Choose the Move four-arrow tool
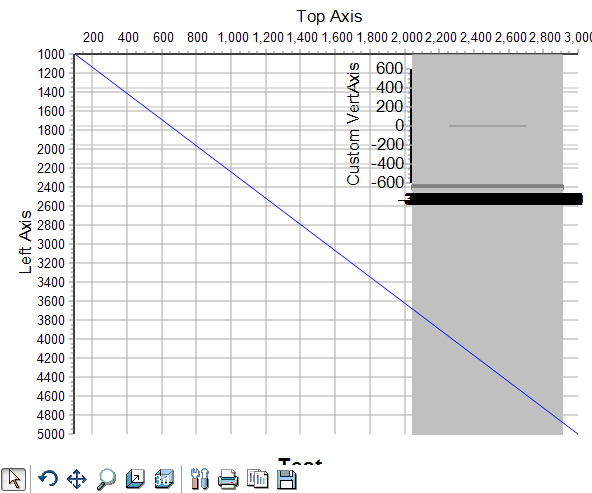This screenshot has width=592, height=493. (x=77, y=479)
